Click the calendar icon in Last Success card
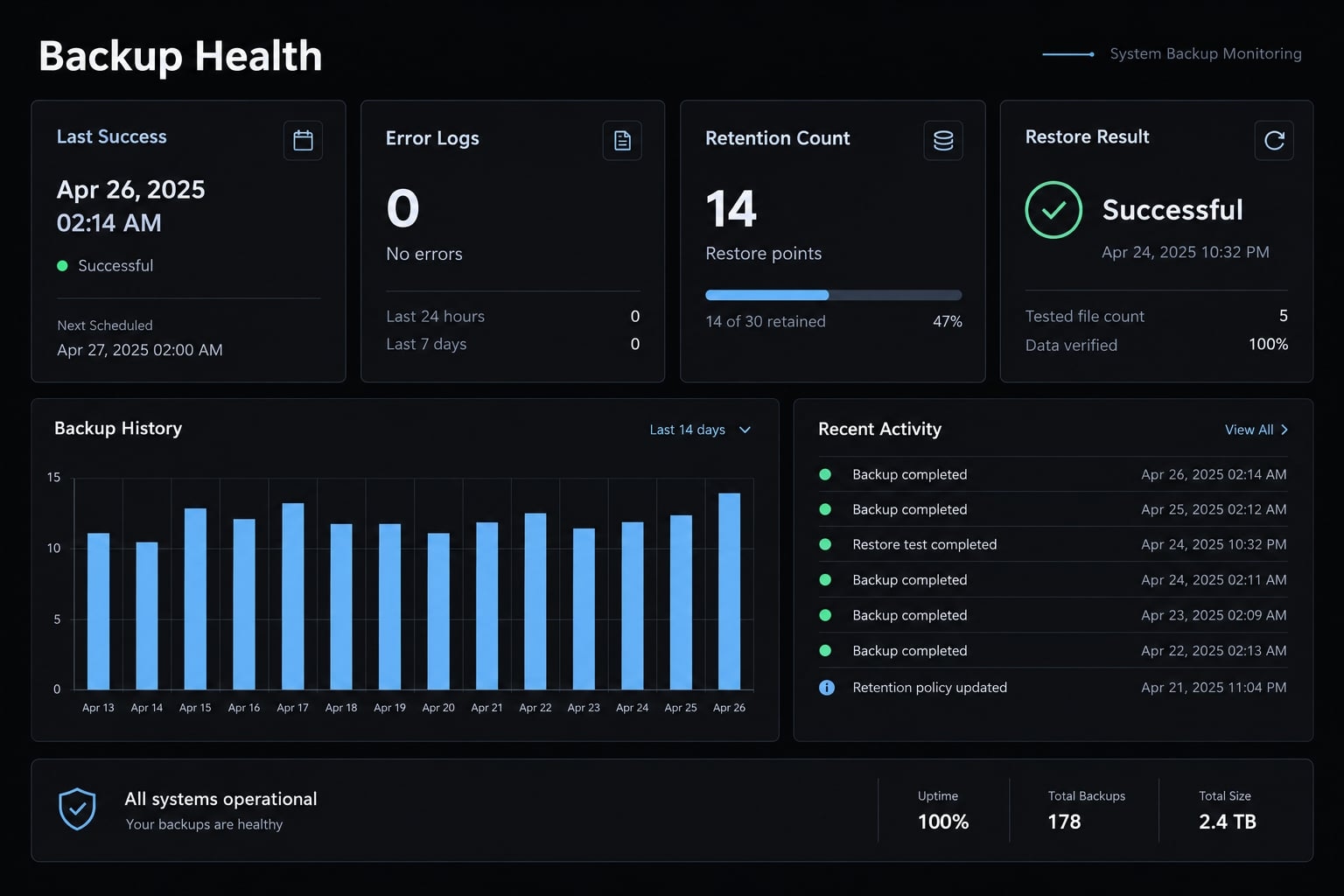The image size is (1344, 896). pos(303,140)
